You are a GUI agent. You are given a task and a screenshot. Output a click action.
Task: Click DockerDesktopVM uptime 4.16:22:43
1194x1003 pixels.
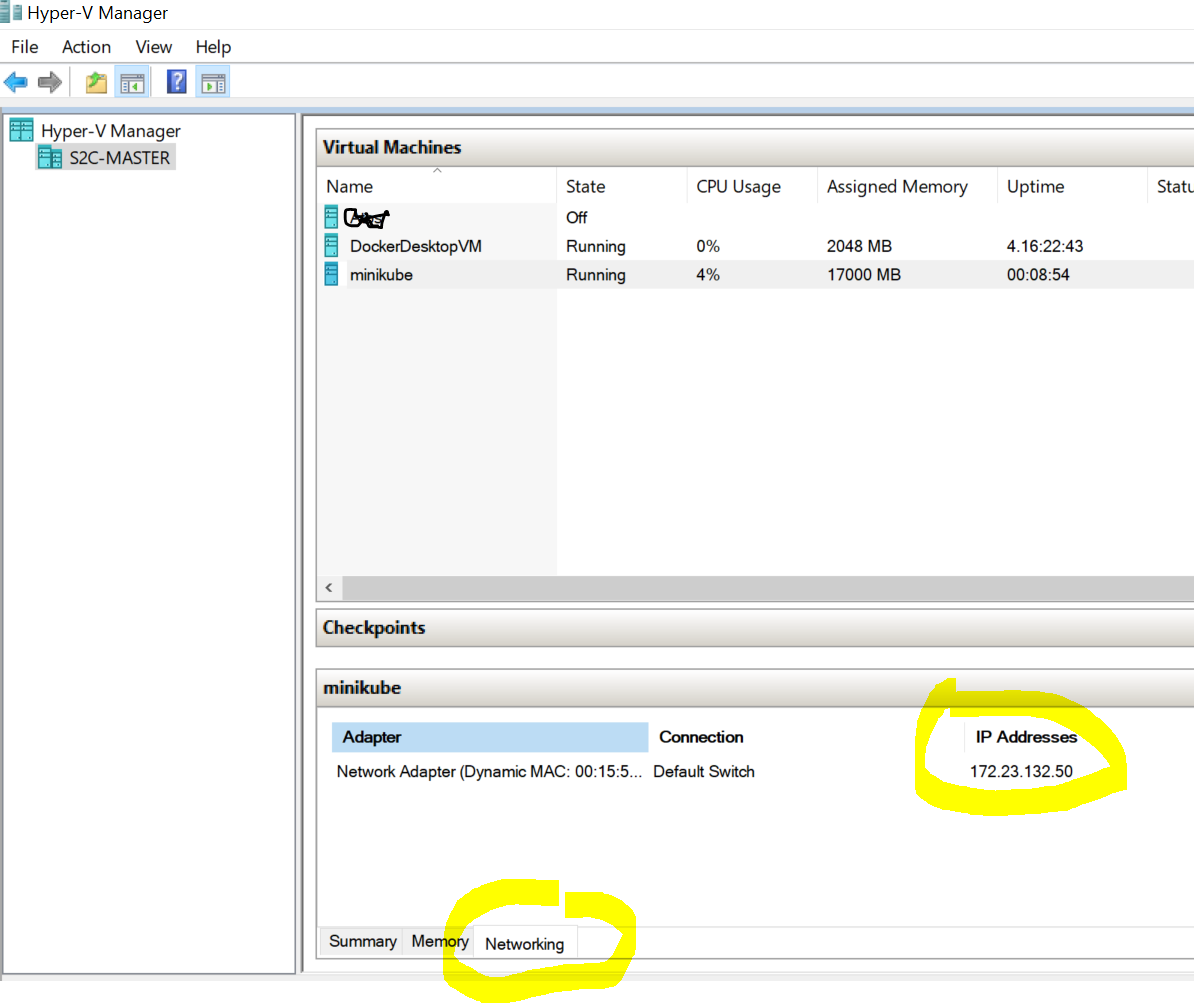coord(1045,246)
